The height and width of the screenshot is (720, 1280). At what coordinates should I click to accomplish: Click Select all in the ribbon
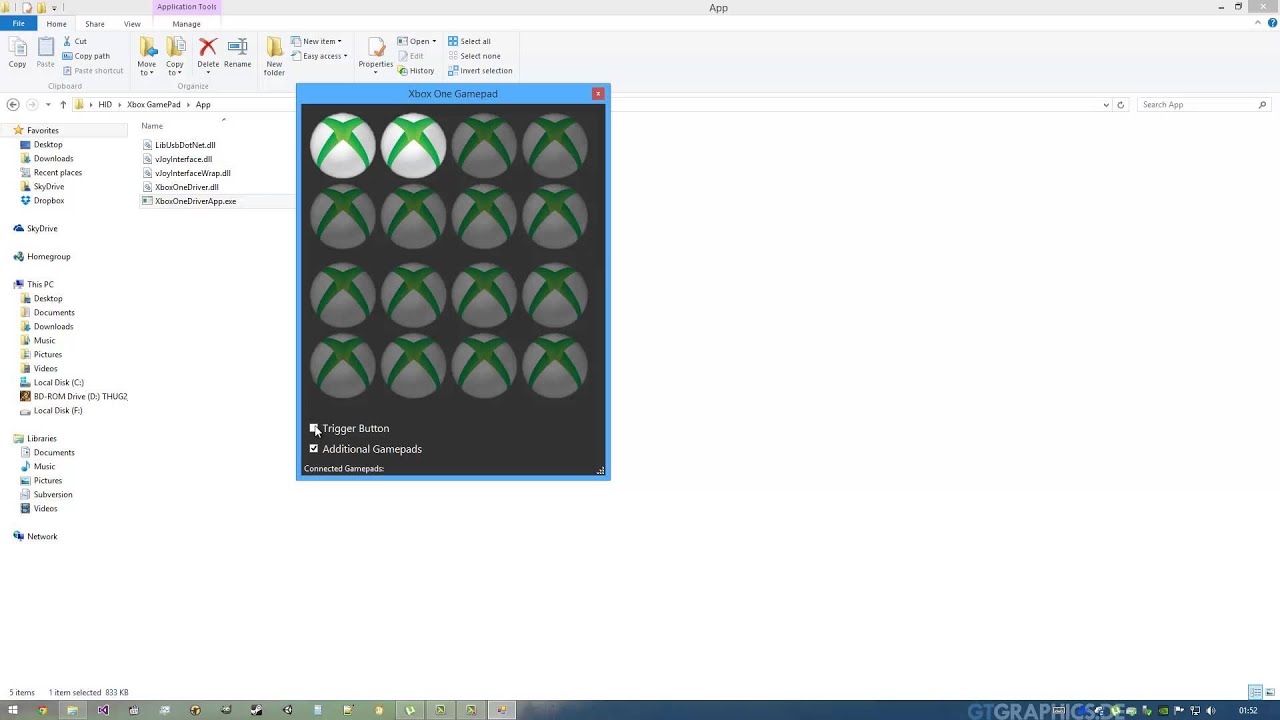point(469,41)
